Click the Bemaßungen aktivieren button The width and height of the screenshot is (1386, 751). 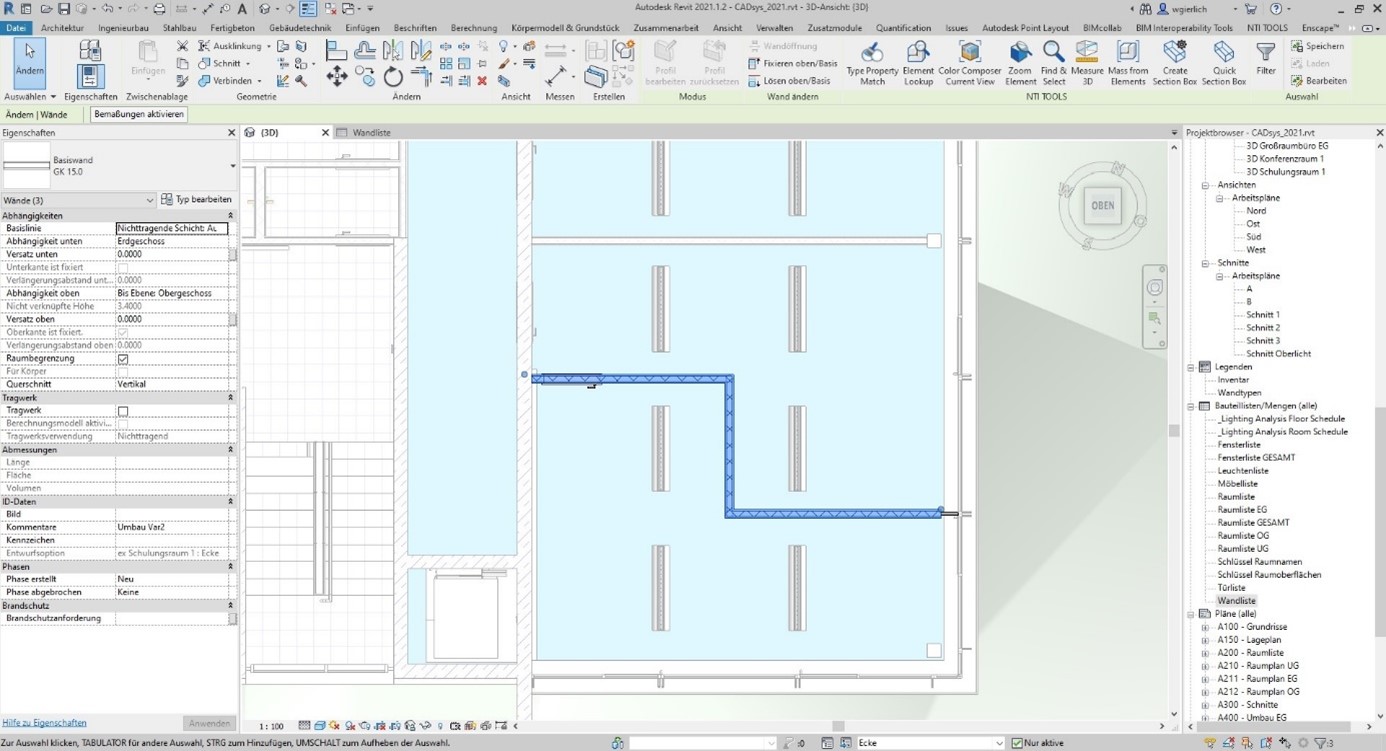(x=139, y=114)
